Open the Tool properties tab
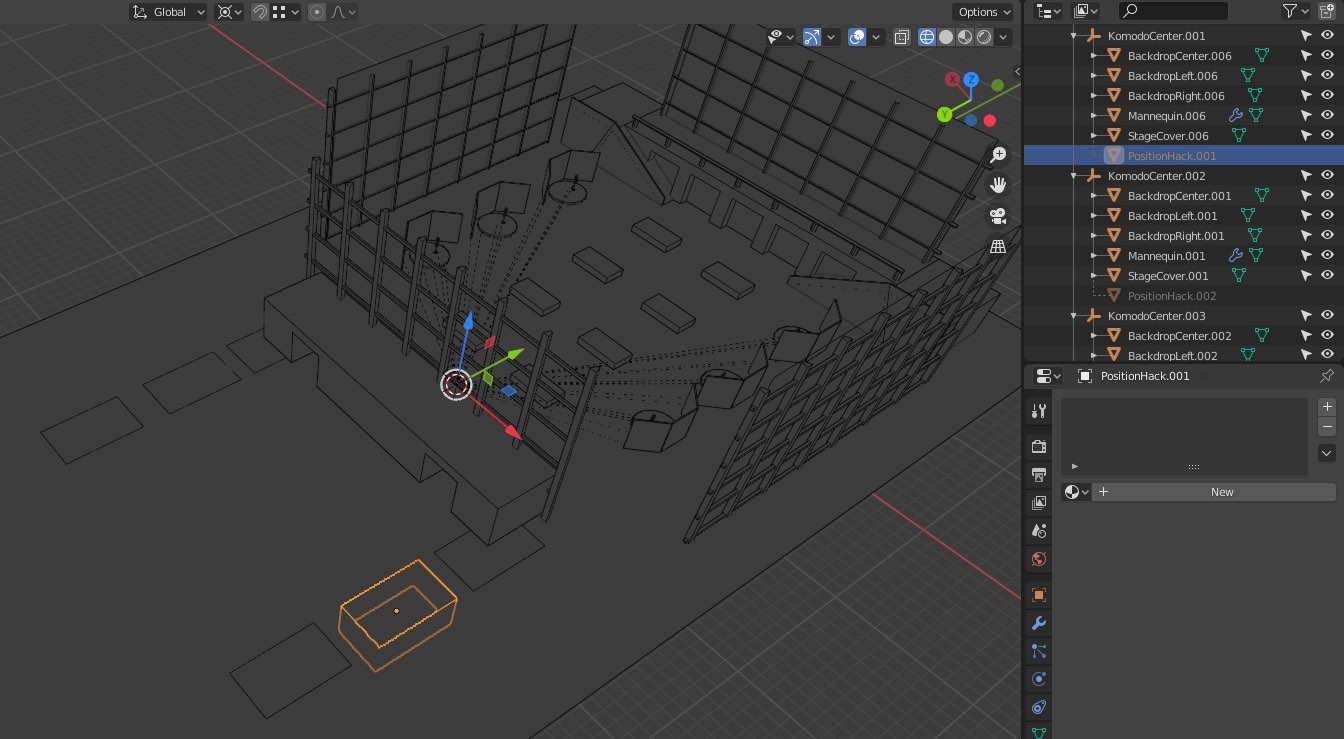The height and width of the screenshot is (739, 1344). [1038, 411]
